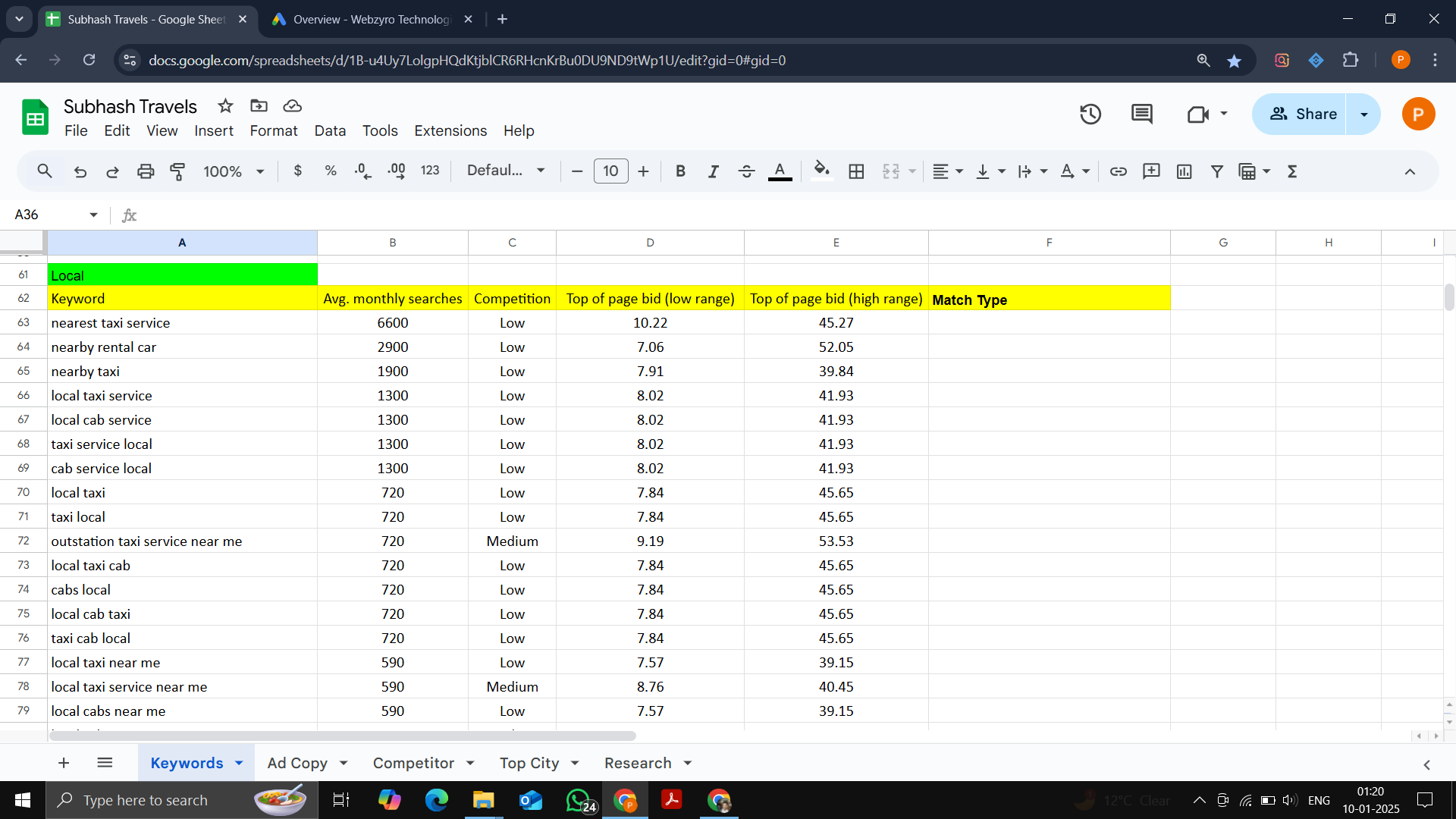This screenshot has height=819, width=1456.
Task: Open the Sheets home logo
Action: tap(35, 118)
